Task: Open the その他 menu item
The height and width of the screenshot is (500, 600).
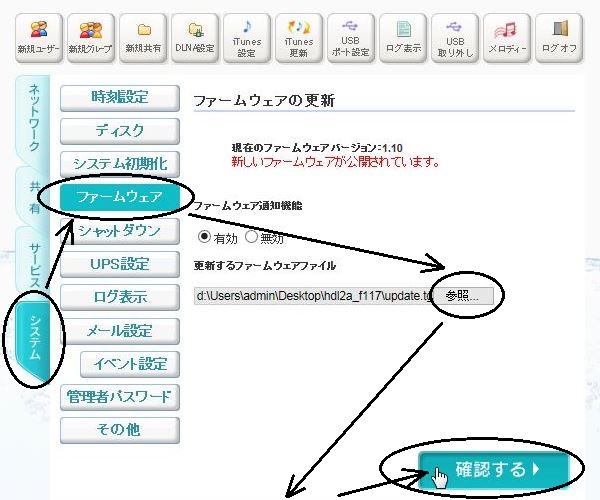Action: tap(120, 430)
